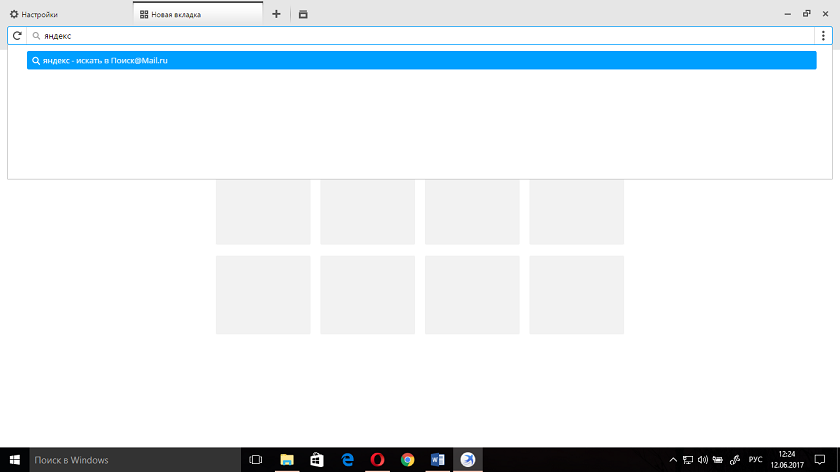The image size is (840, 472).
Task: Open Windows Store from the taskbar
Action: [x=317, y=460]
